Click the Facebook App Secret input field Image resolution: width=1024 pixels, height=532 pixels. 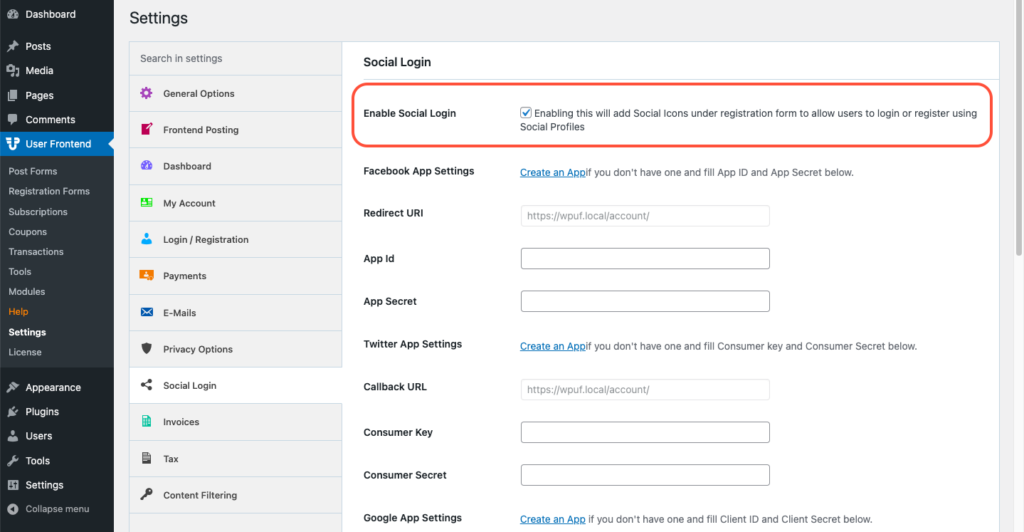[x=645, y=301]
